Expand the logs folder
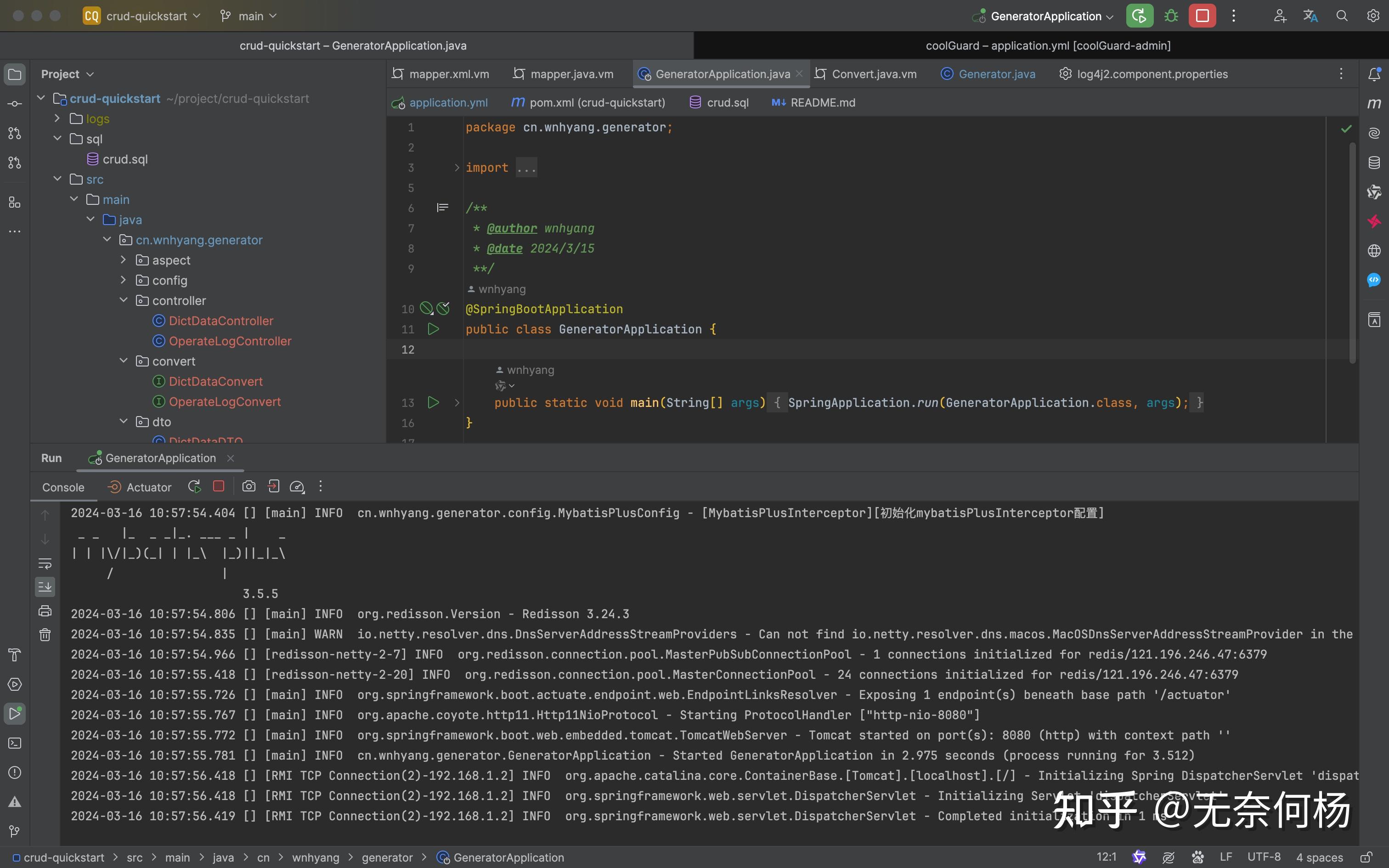 pos(57,118)
